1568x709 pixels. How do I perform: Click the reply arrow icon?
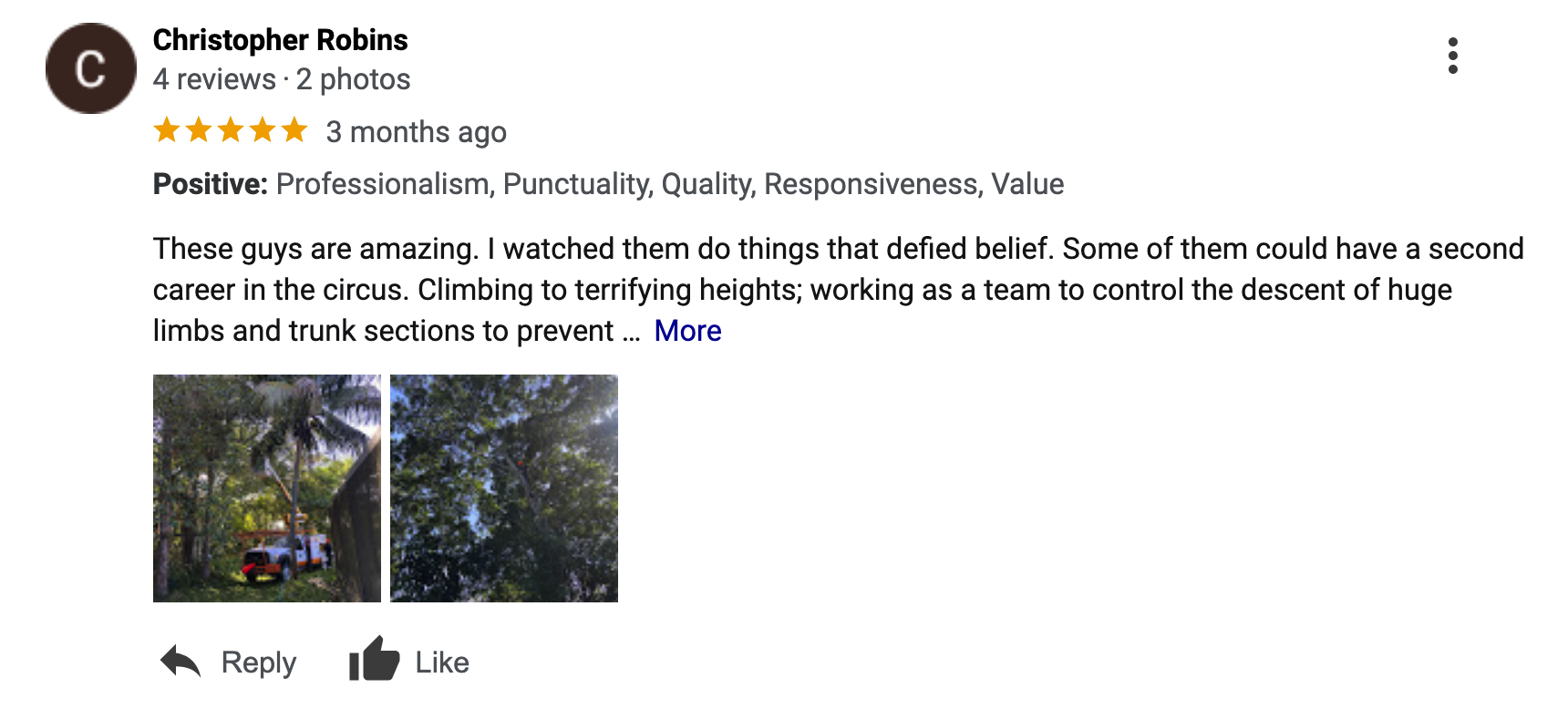point(181,661)
